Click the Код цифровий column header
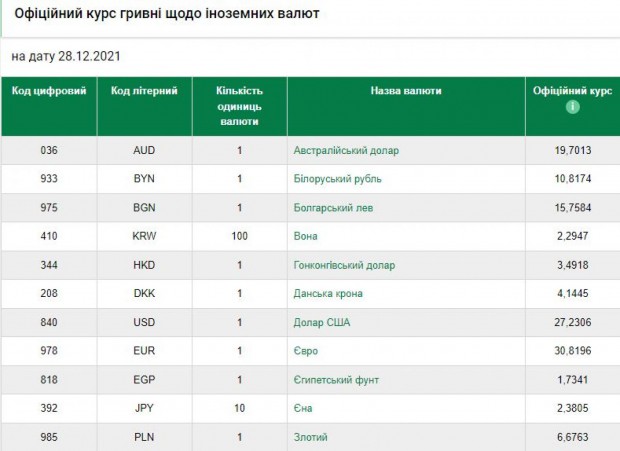 click(x=49, y=91)
